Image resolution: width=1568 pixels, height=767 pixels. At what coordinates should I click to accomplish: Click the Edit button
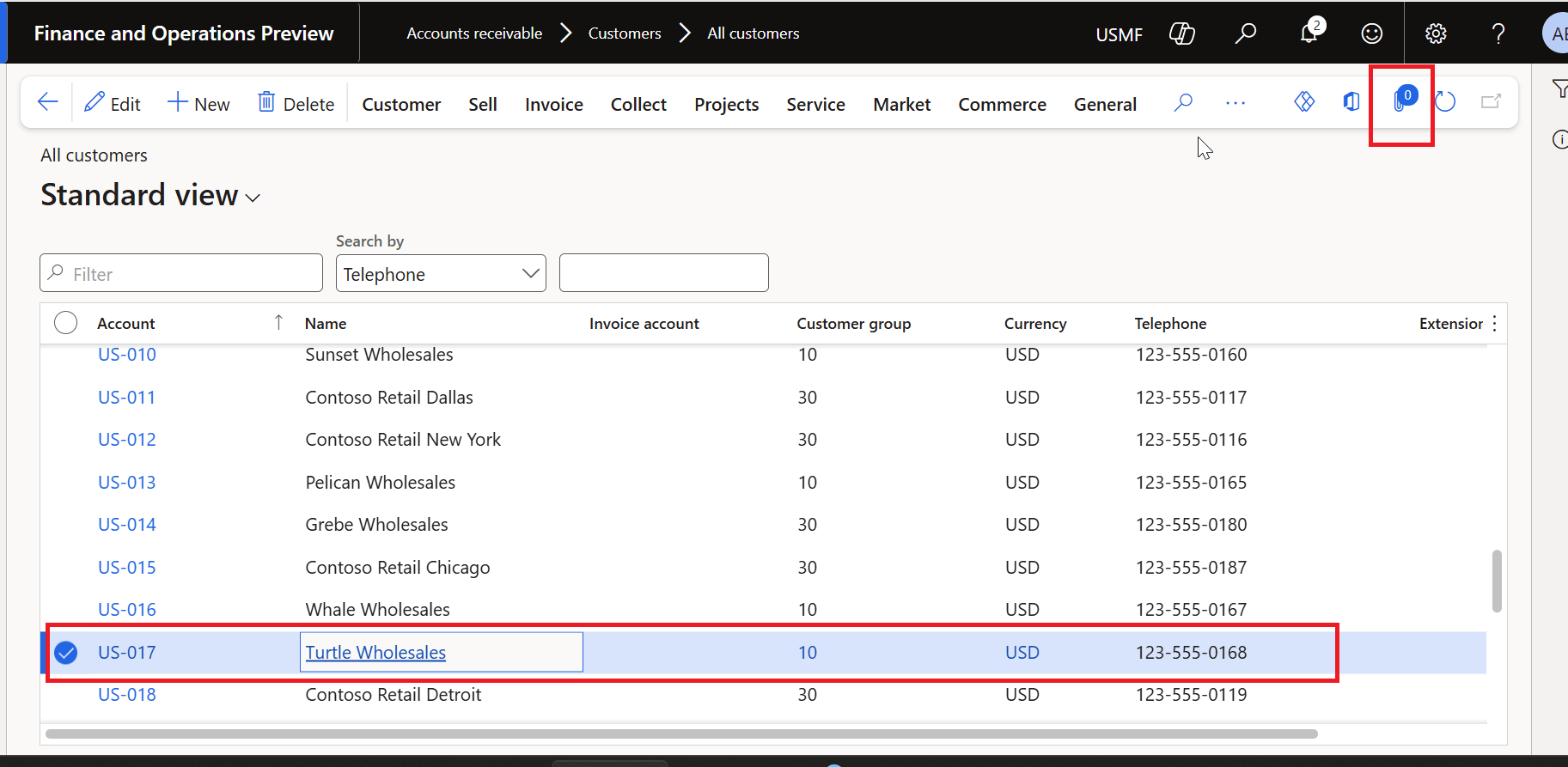click(113, 103)
